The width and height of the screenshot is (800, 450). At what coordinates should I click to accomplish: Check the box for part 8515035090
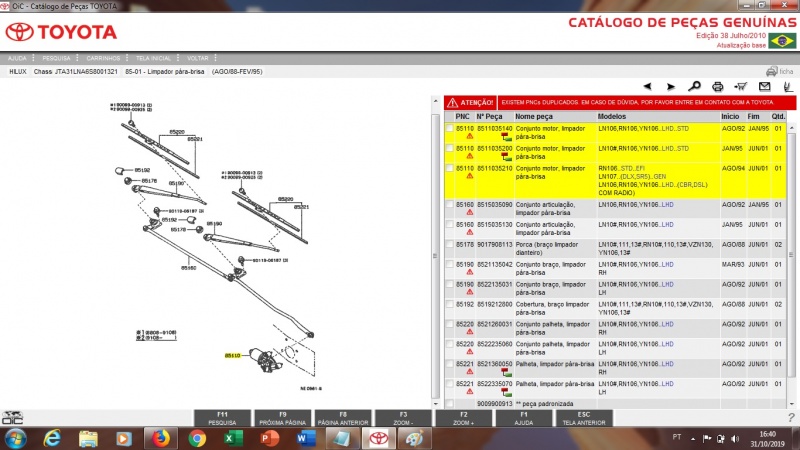coord(449,205)
